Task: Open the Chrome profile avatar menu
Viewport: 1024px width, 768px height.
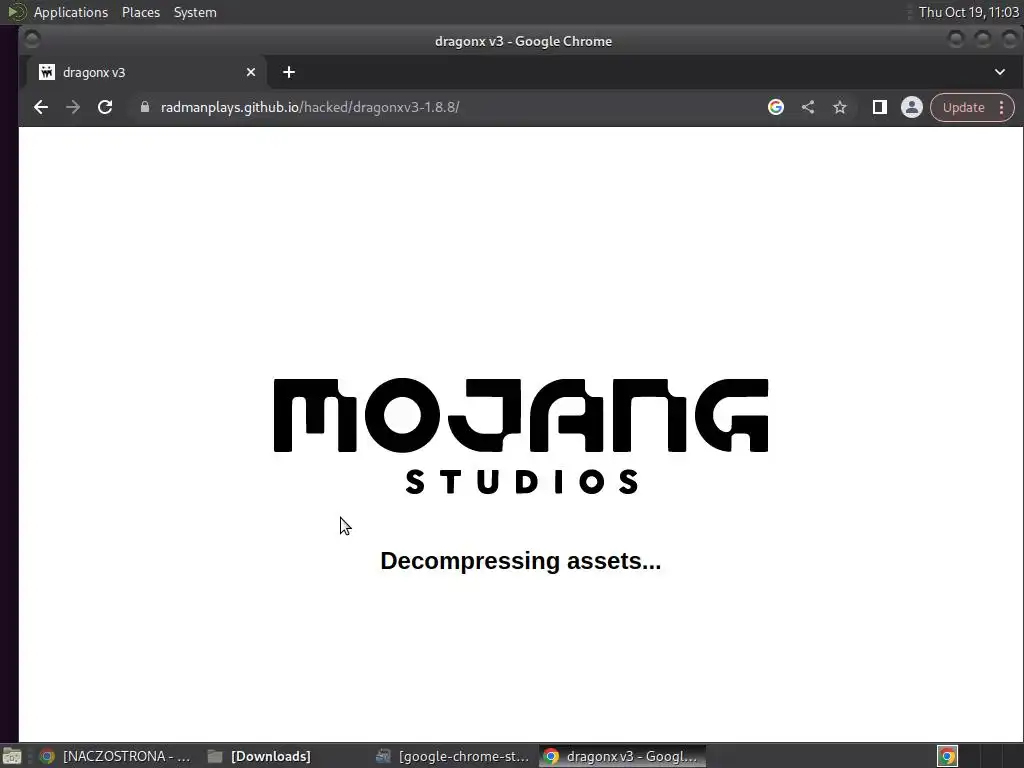Action: click(x=912, y=107)
